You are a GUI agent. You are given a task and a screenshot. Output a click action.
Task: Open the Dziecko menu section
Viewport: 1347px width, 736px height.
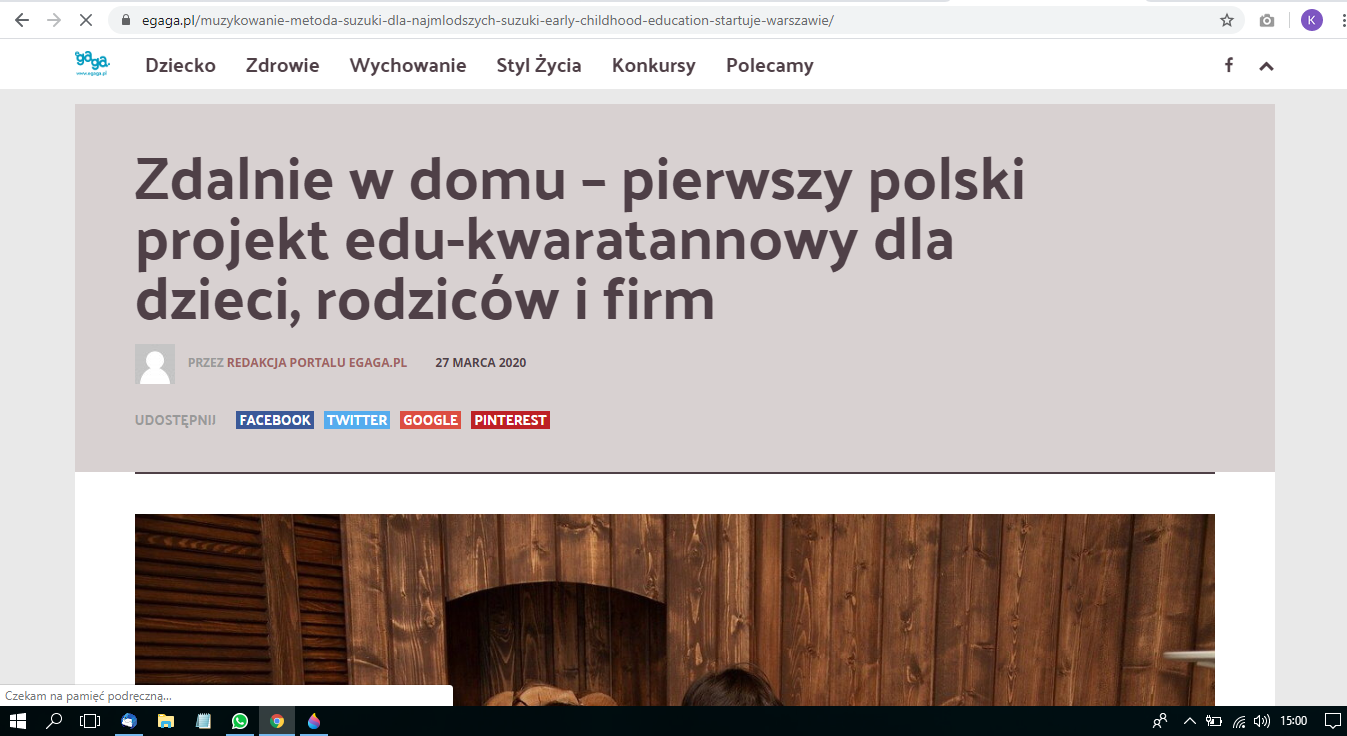180,65
